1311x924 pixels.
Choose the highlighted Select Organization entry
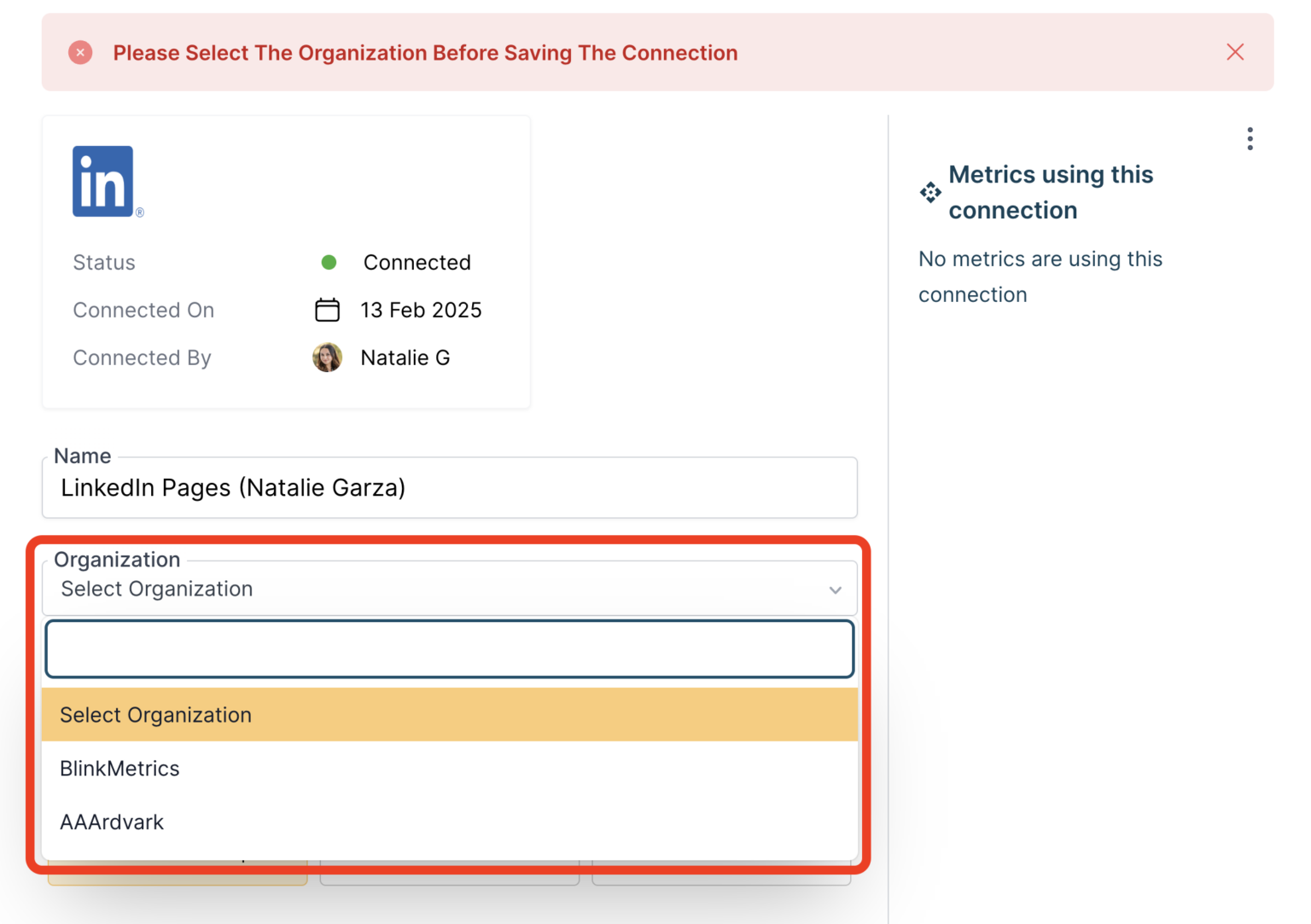pos(155,715)
